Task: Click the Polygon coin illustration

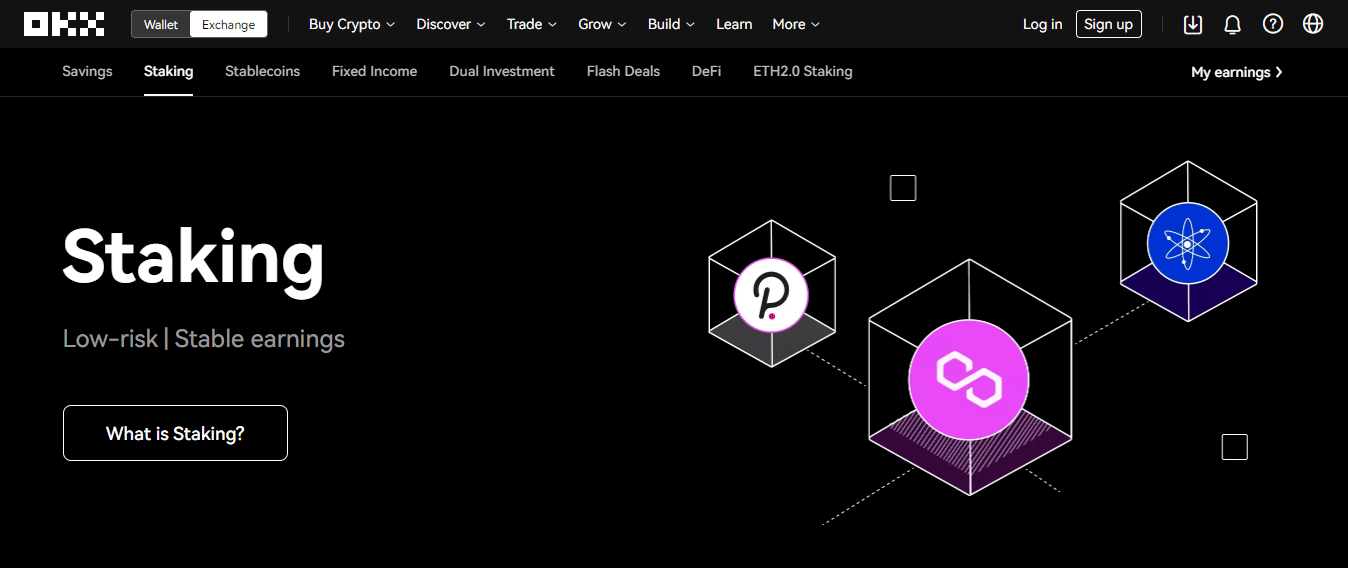Action: point(968,380)
